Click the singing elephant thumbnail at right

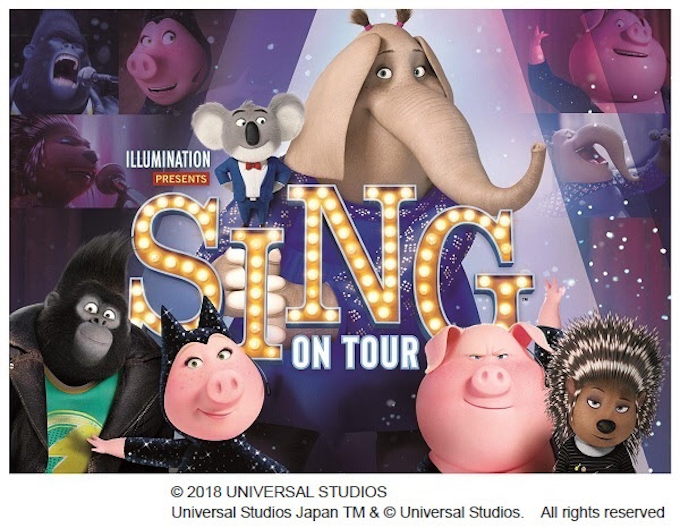pos(605,163)
